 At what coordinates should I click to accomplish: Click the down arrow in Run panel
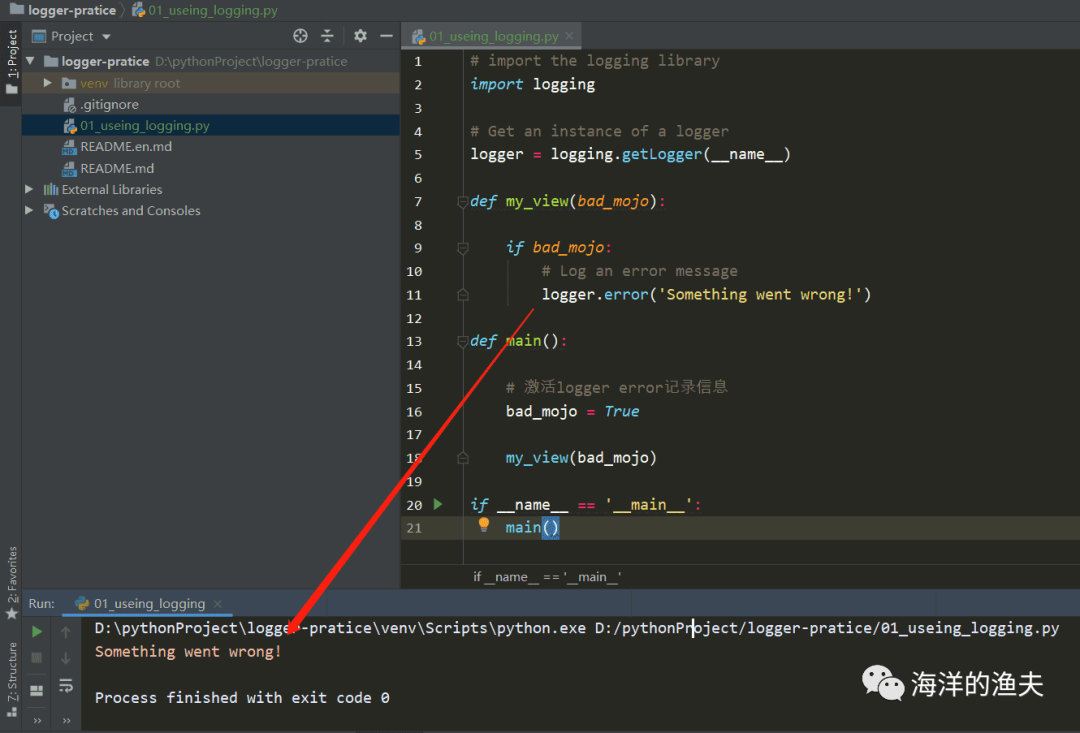point(65,658)
